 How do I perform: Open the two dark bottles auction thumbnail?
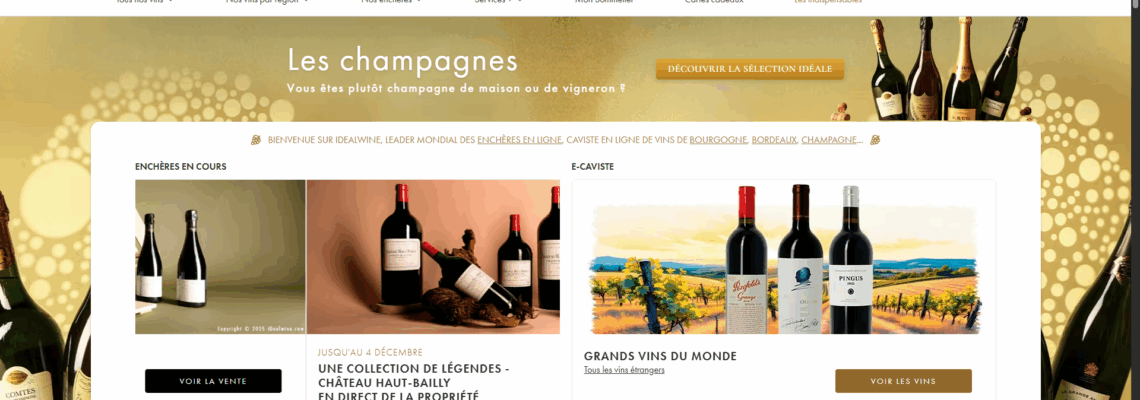[220, 257]
